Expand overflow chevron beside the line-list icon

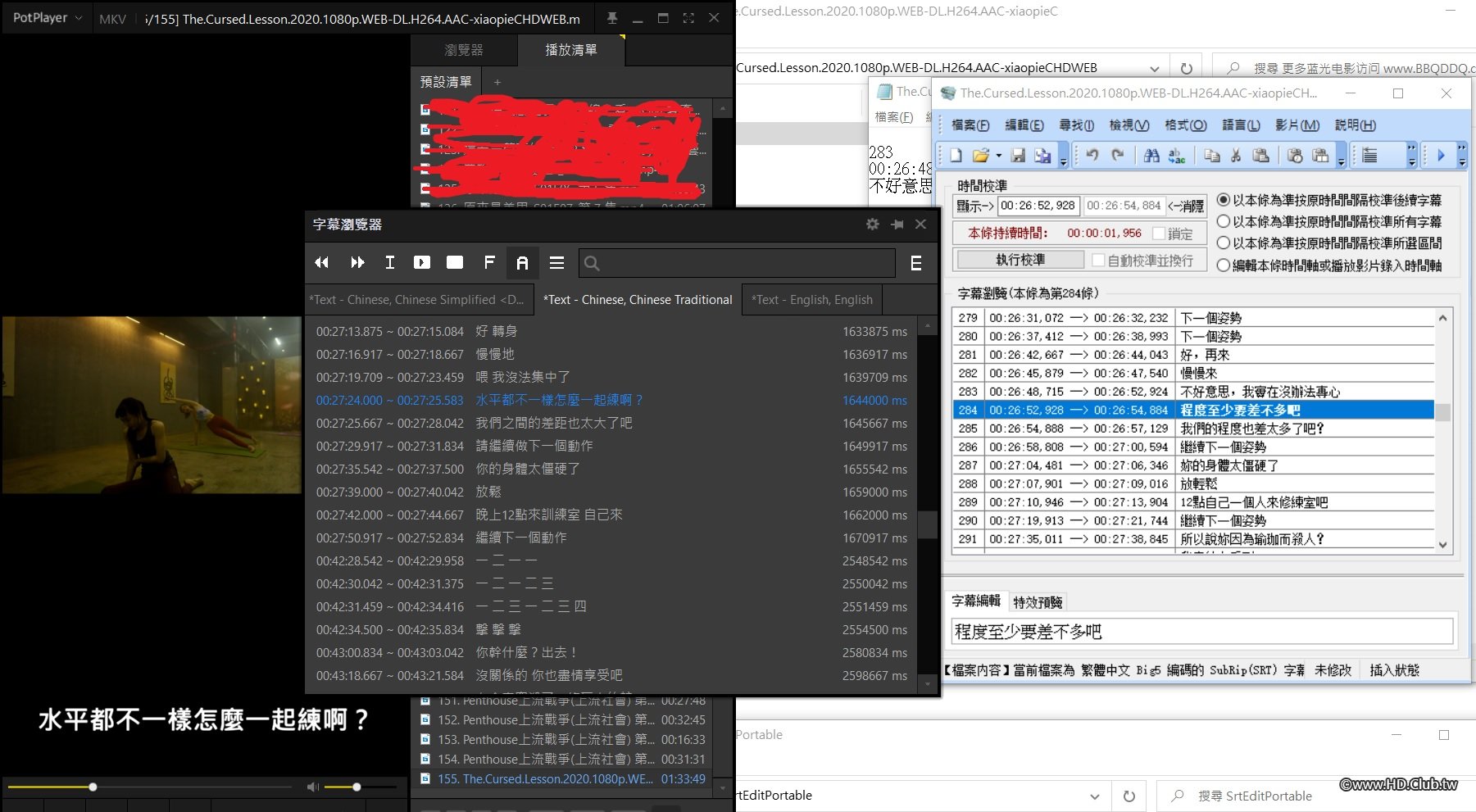[x=1411, y=156]
